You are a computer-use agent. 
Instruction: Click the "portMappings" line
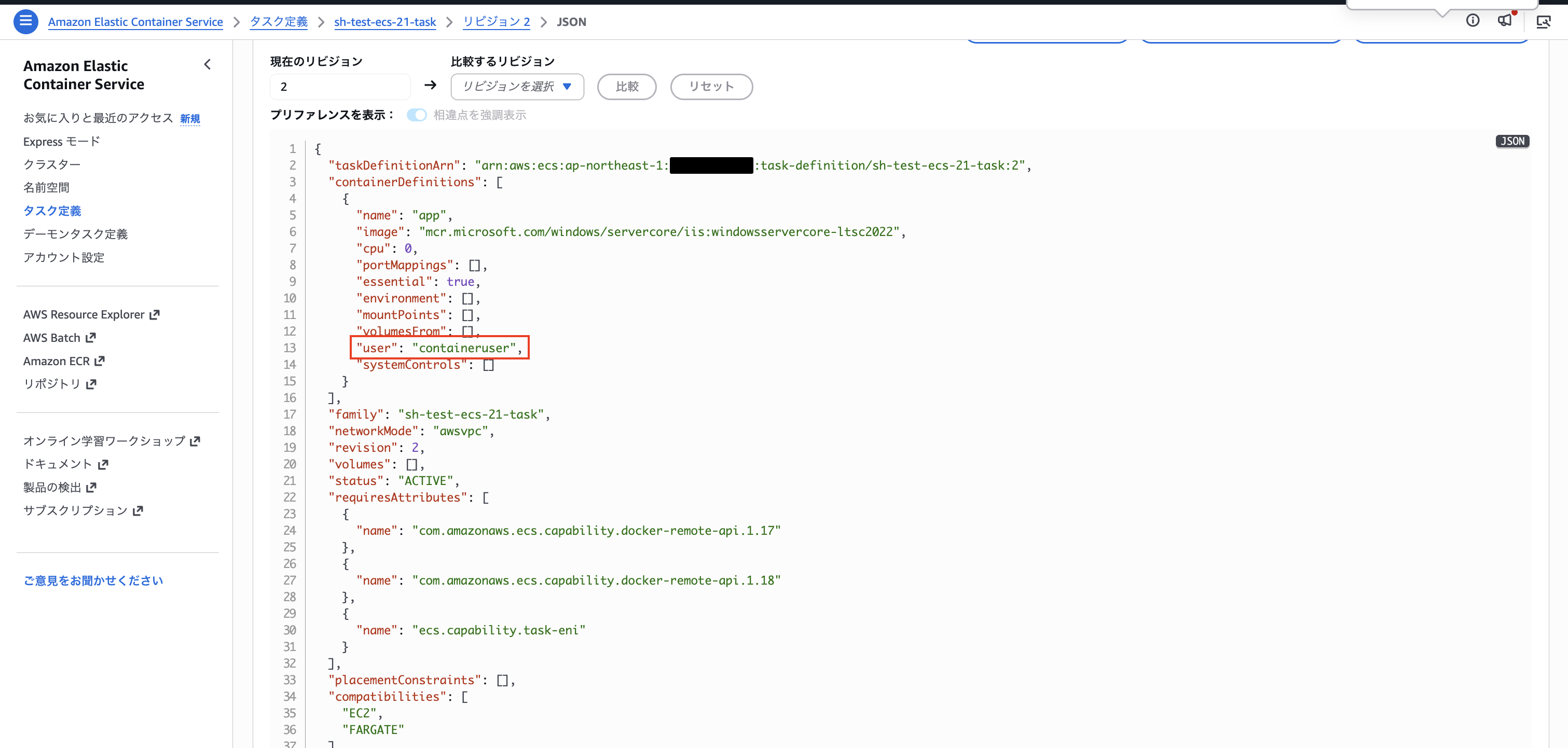point(422,266)
